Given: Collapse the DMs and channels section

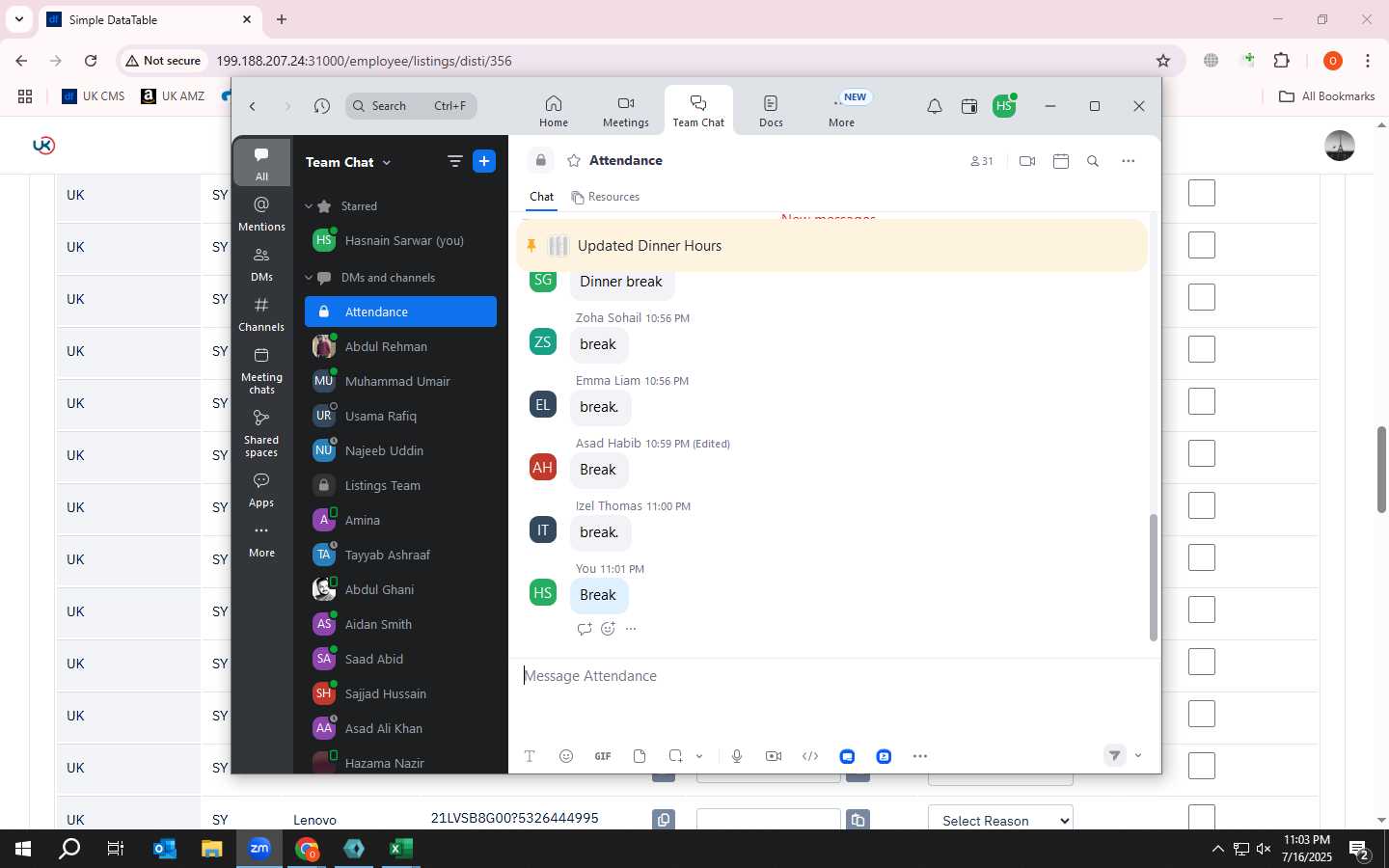Looking at the screenshot, I should pos(309,278).
